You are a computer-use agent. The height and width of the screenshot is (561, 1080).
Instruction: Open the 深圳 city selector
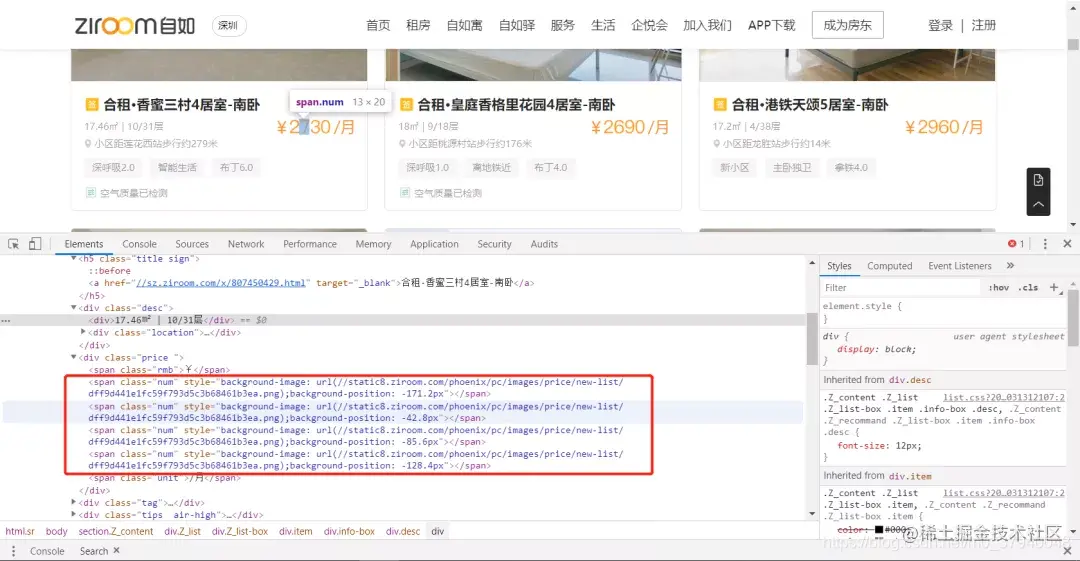[x=228, y=26]
